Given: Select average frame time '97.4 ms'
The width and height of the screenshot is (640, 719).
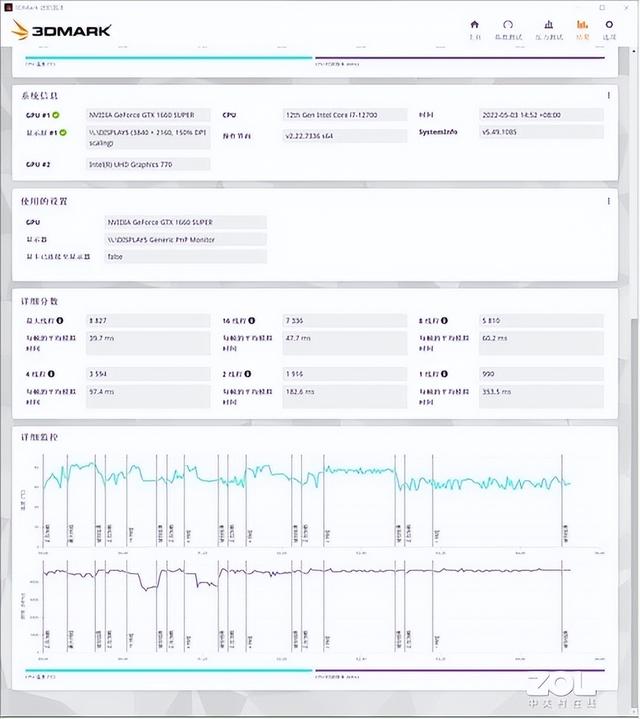Looking at the screenshot, I should tap(148, 397).
